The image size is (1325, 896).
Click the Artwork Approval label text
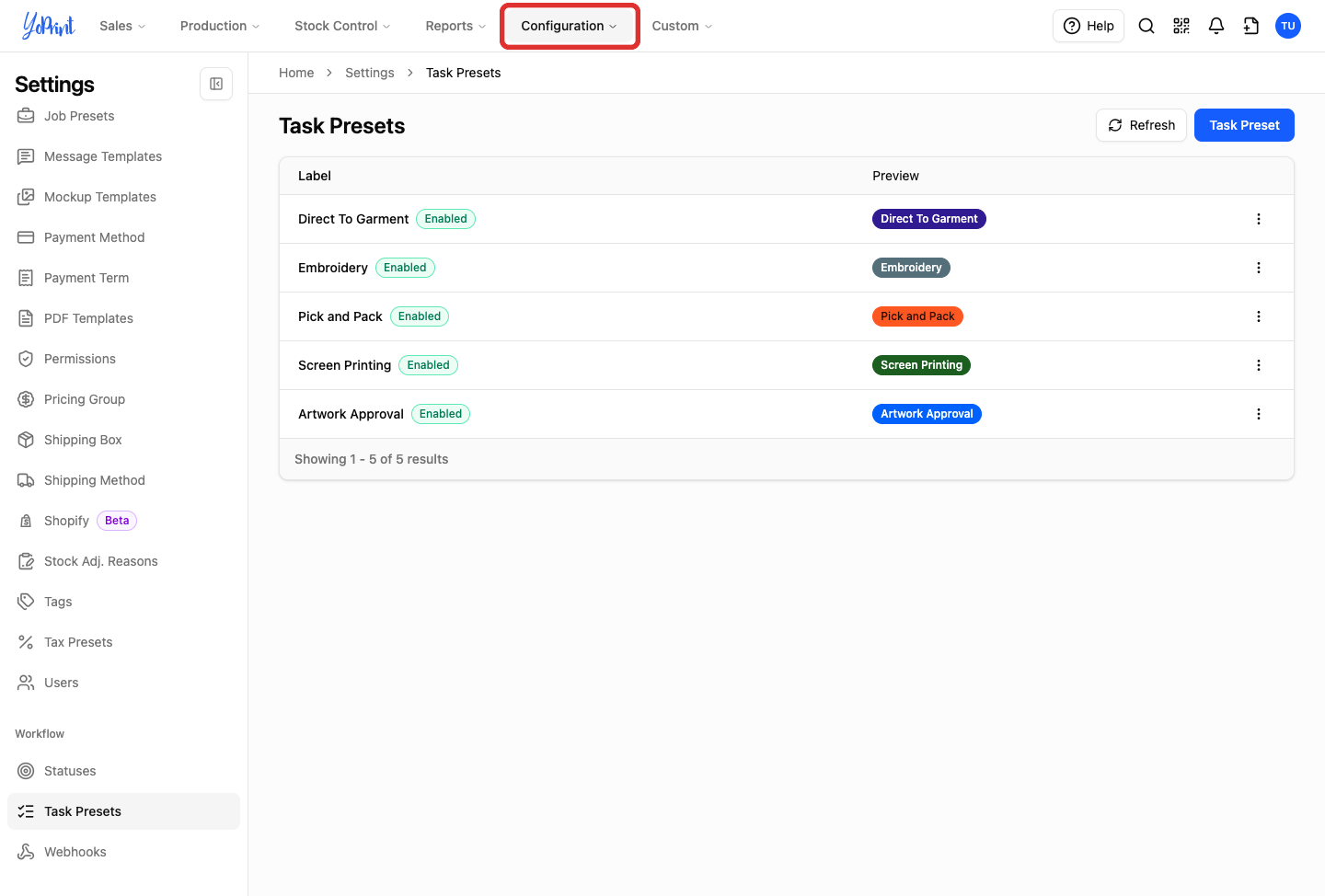(x=351, y=414)
